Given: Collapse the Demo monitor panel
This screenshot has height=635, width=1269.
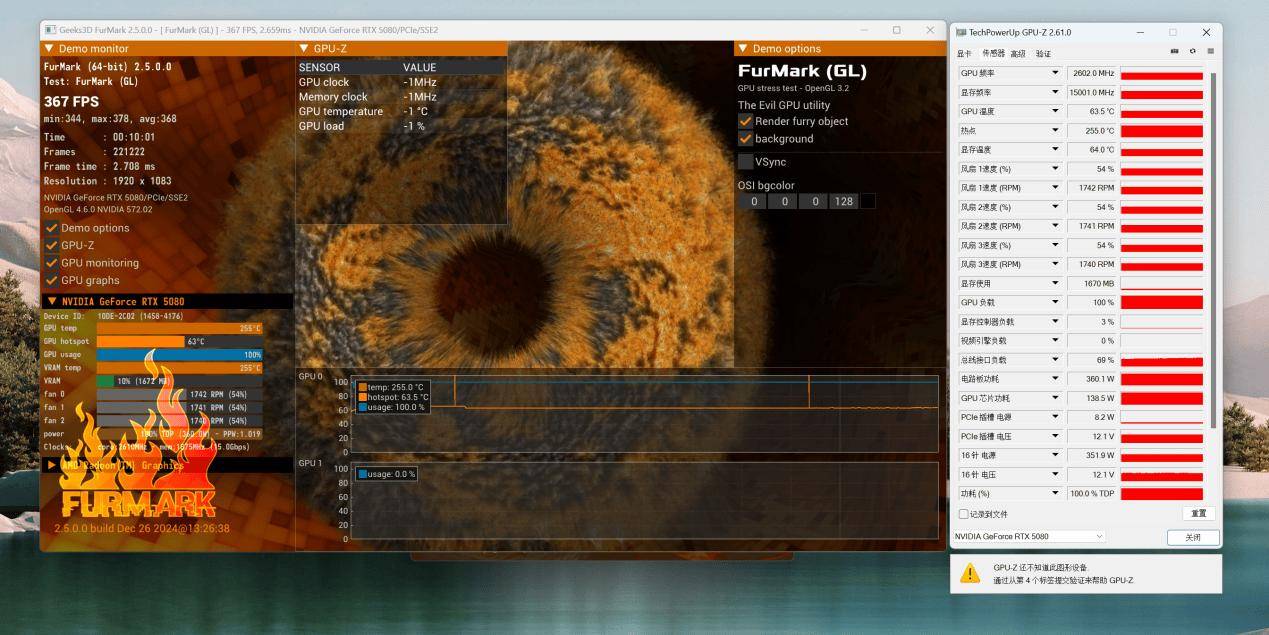Looking at the screenshot, I should tap(50, 48).
